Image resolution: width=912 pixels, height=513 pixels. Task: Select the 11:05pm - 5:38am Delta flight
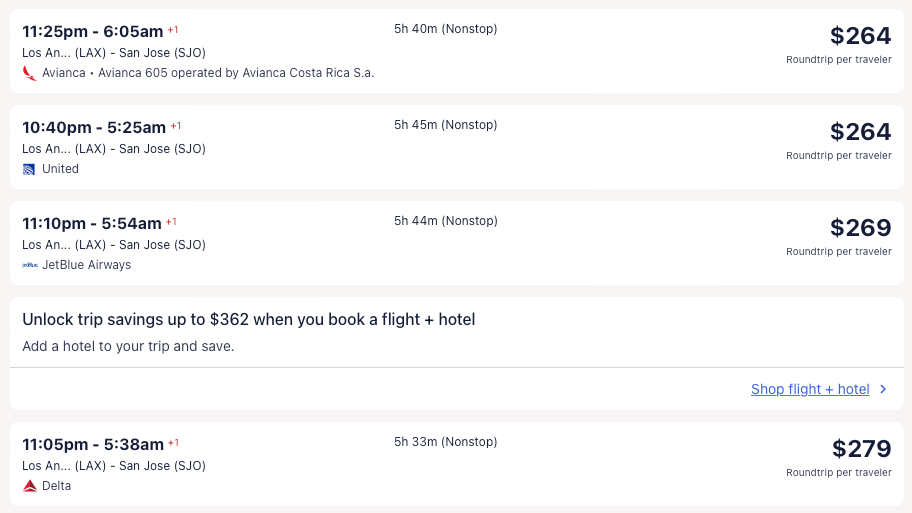point(93,444)
